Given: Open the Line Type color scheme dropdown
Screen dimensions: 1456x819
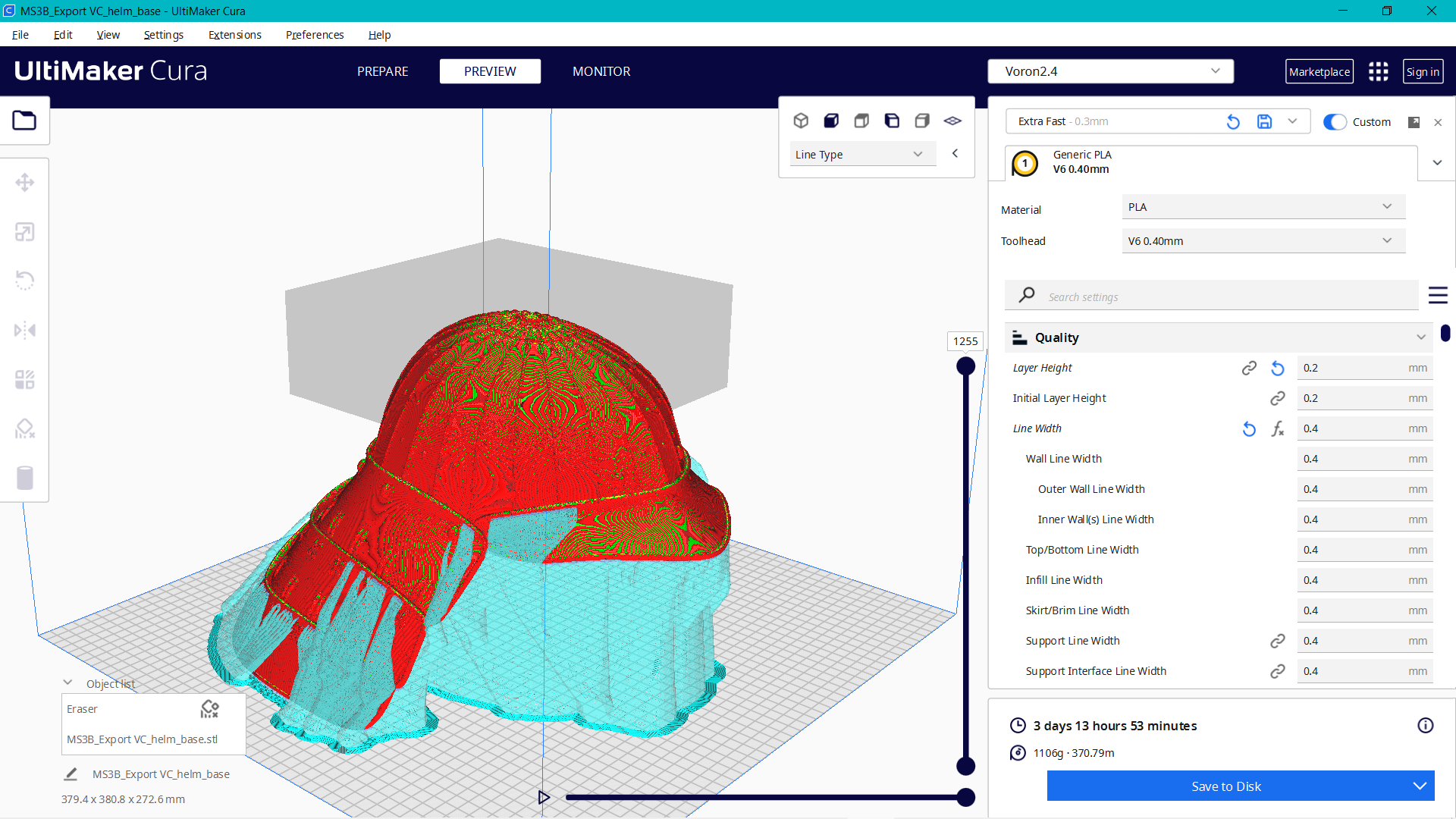Looking at the screenshot, I should coord(862,153).
